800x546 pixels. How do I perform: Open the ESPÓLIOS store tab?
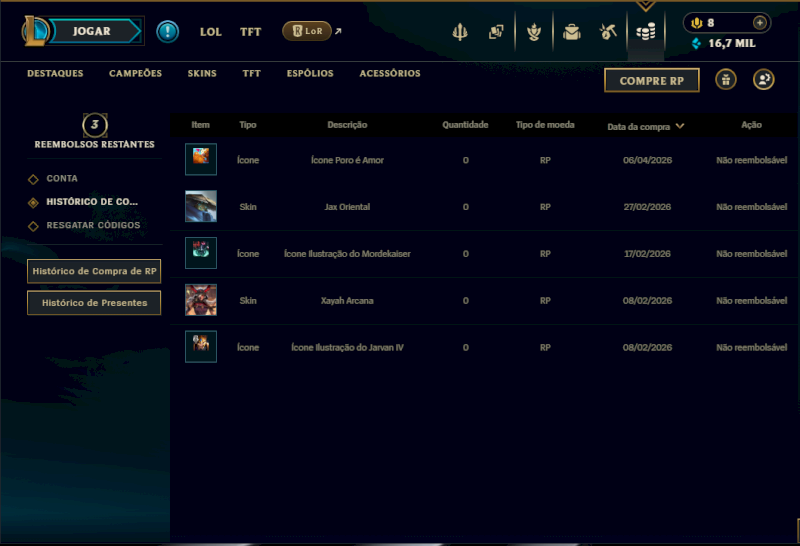310,73
